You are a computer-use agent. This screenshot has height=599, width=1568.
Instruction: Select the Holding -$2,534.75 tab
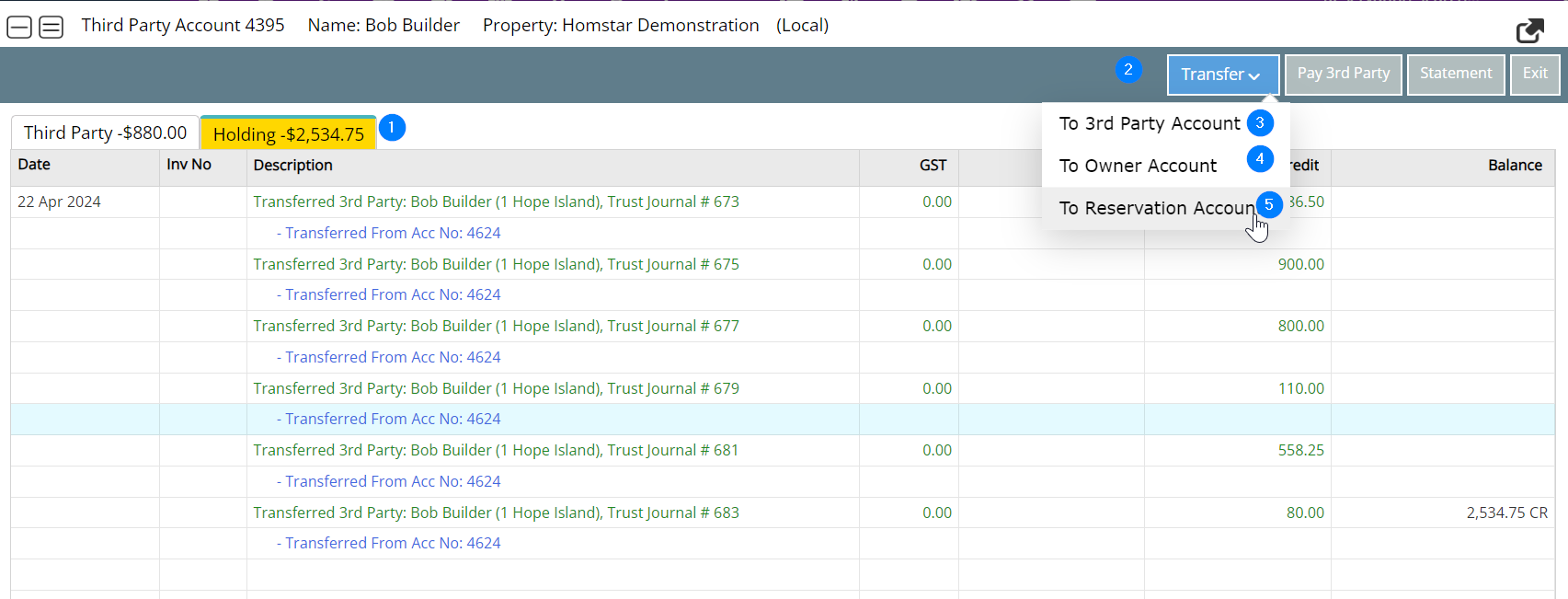288,134
